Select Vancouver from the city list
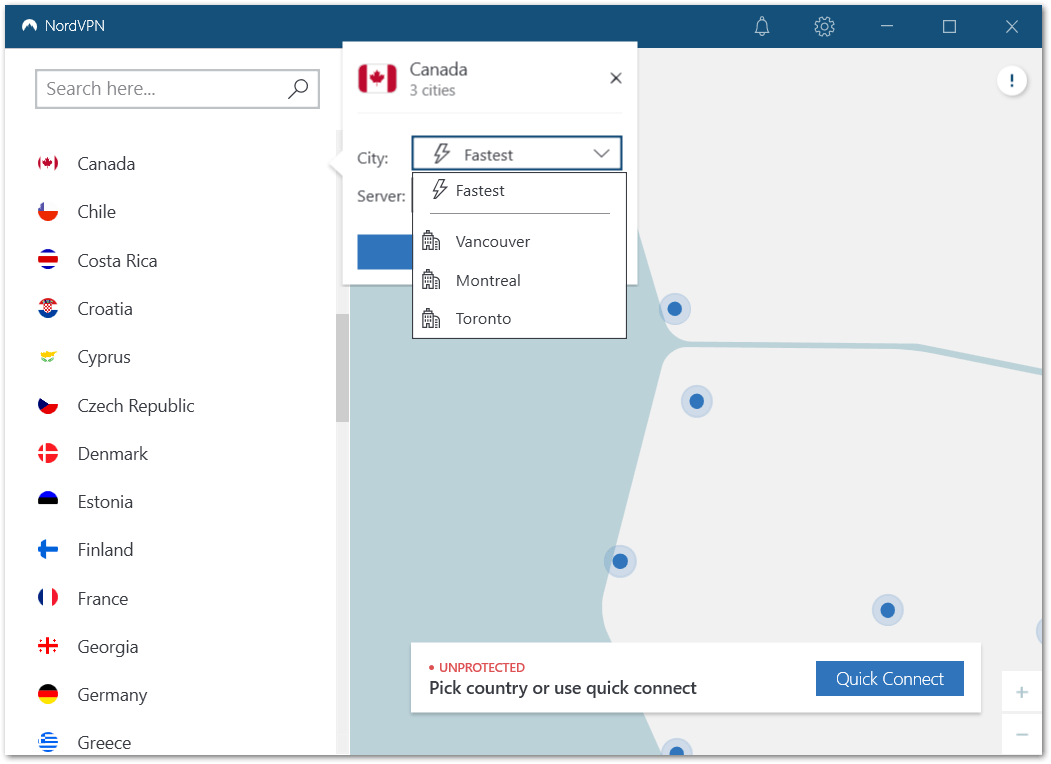This screenshot has height=764, width=1051. point(519,241)
